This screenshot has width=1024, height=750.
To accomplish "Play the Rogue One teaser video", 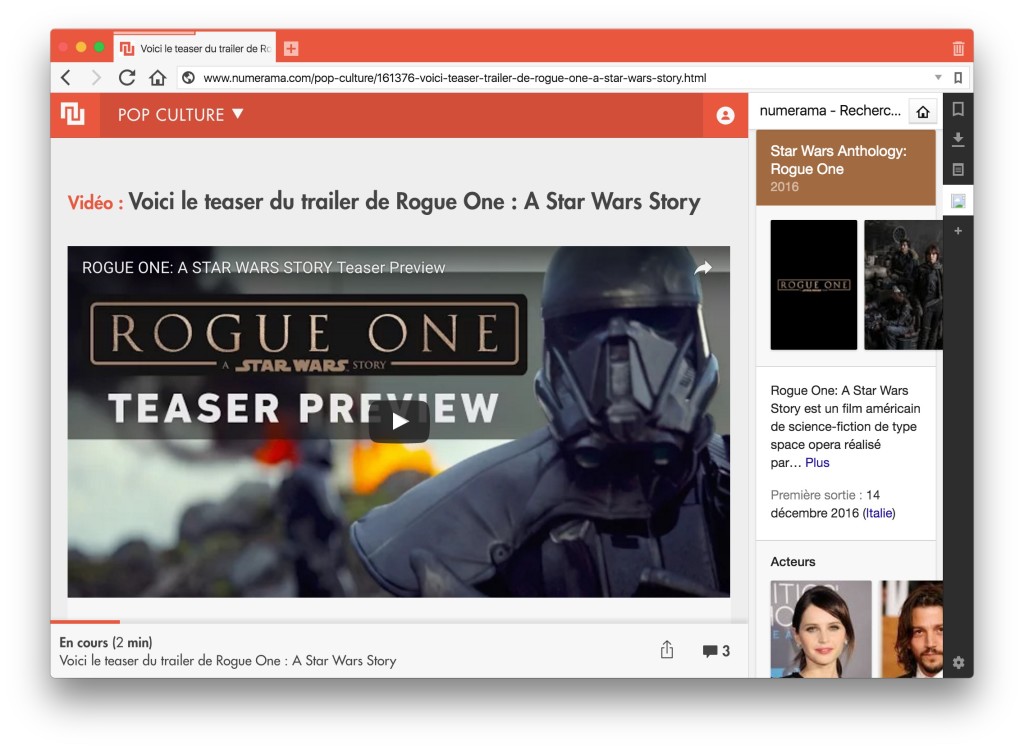I will 399,421.
